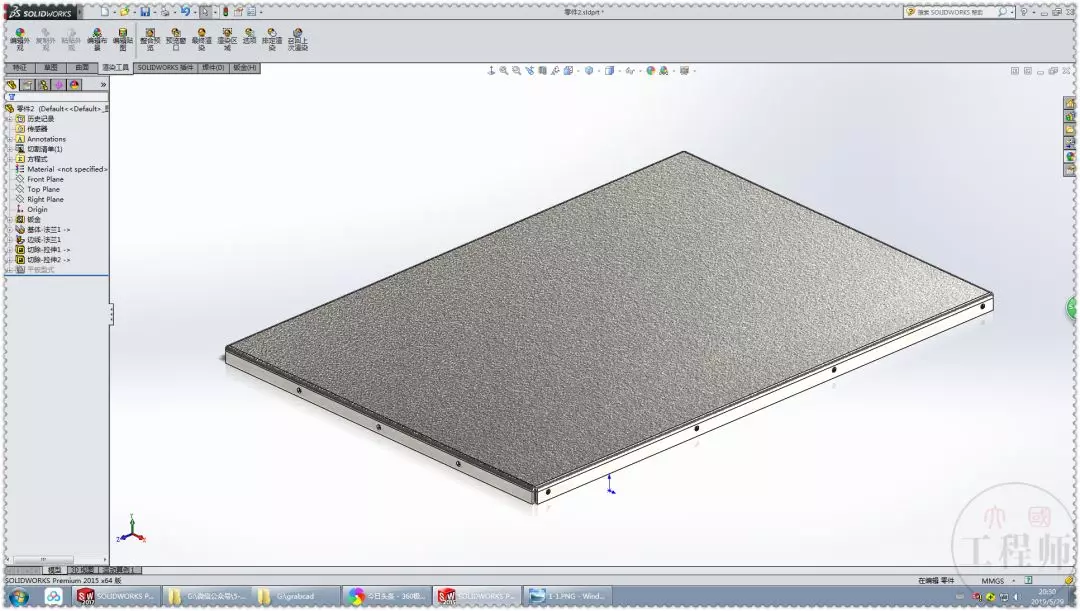Show the FeatureManager design tree tab
The image size is (1080, 611).
pos(12,85)
